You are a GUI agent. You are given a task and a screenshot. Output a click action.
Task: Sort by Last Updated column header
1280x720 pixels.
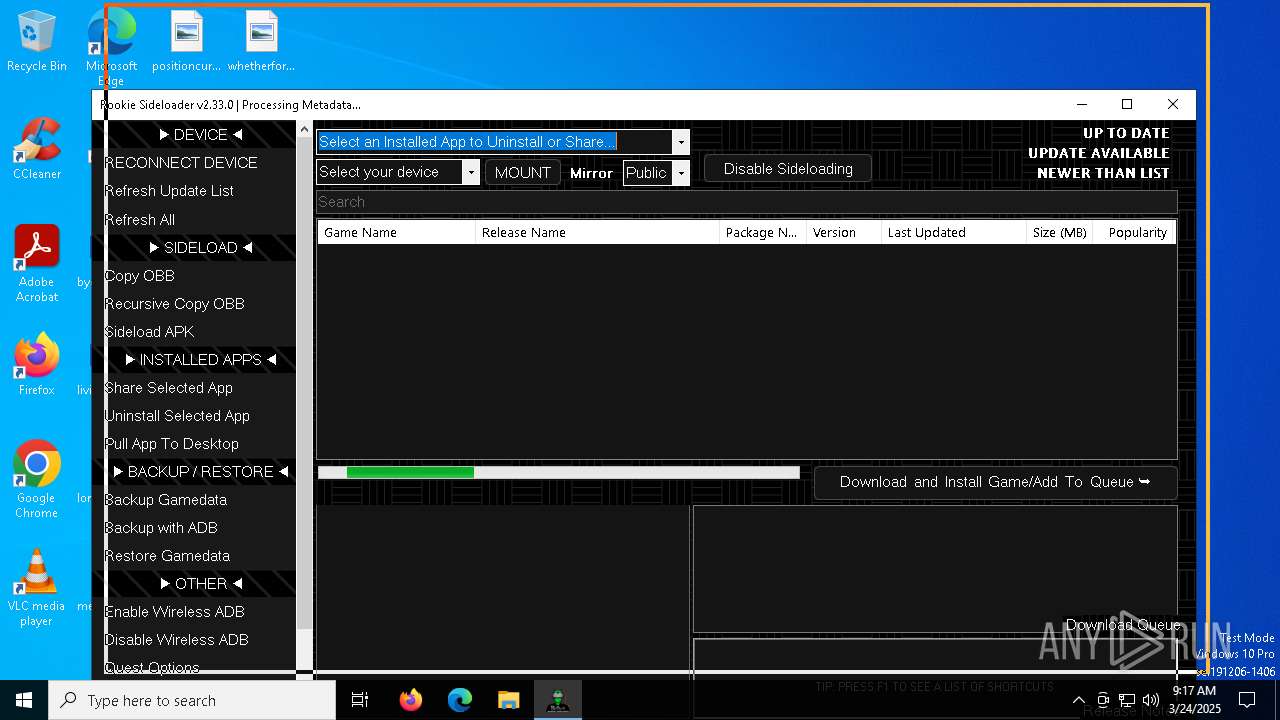(x=954, y=232)
